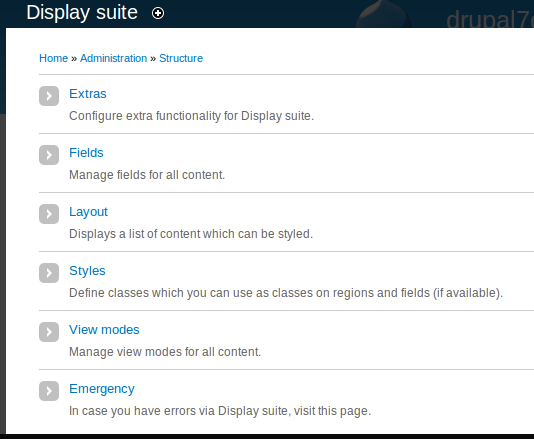Click the Display suite page title

tap(82, 13)
